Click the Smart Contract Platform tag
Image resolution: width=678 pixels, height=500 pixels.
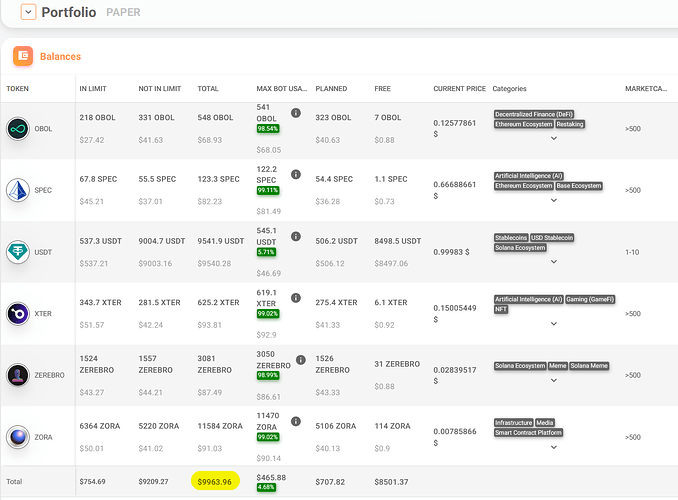point(528,433)
